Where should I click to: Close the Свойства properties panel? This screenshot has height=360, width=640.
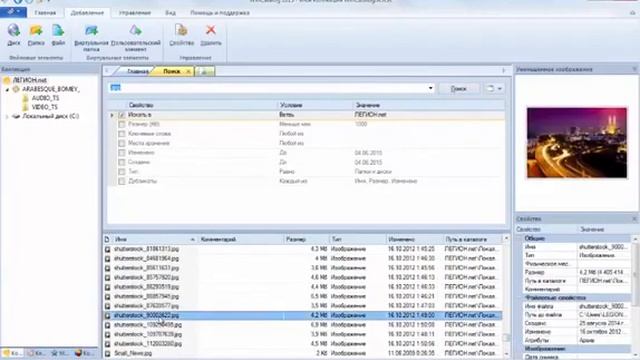pyautogui.click(x=634, y=219)
